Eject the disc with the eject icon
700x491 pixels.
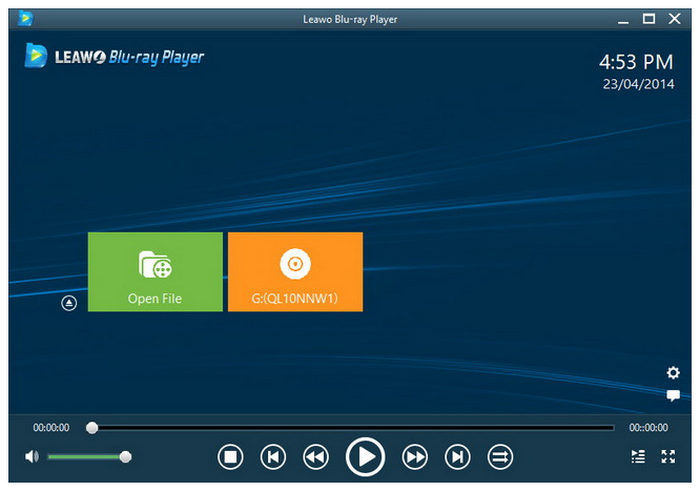[69, 303]
